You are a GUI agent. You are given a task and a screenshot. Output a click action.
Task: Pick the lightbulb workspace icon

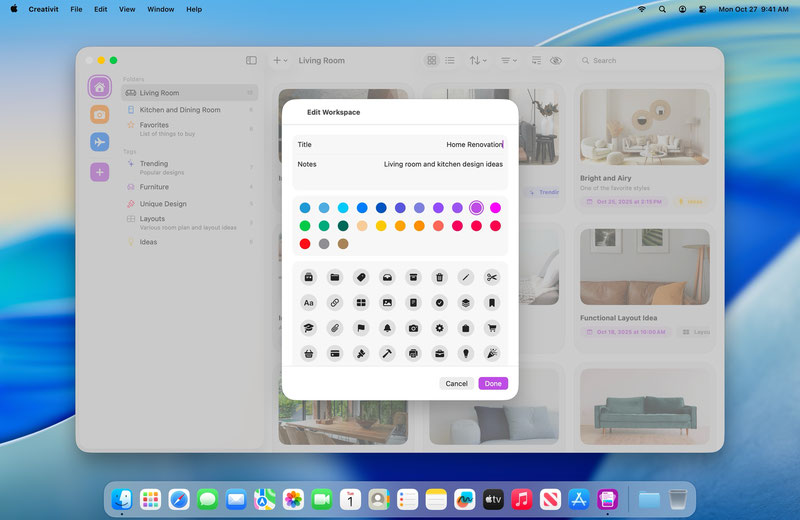[x=466, y=353]
